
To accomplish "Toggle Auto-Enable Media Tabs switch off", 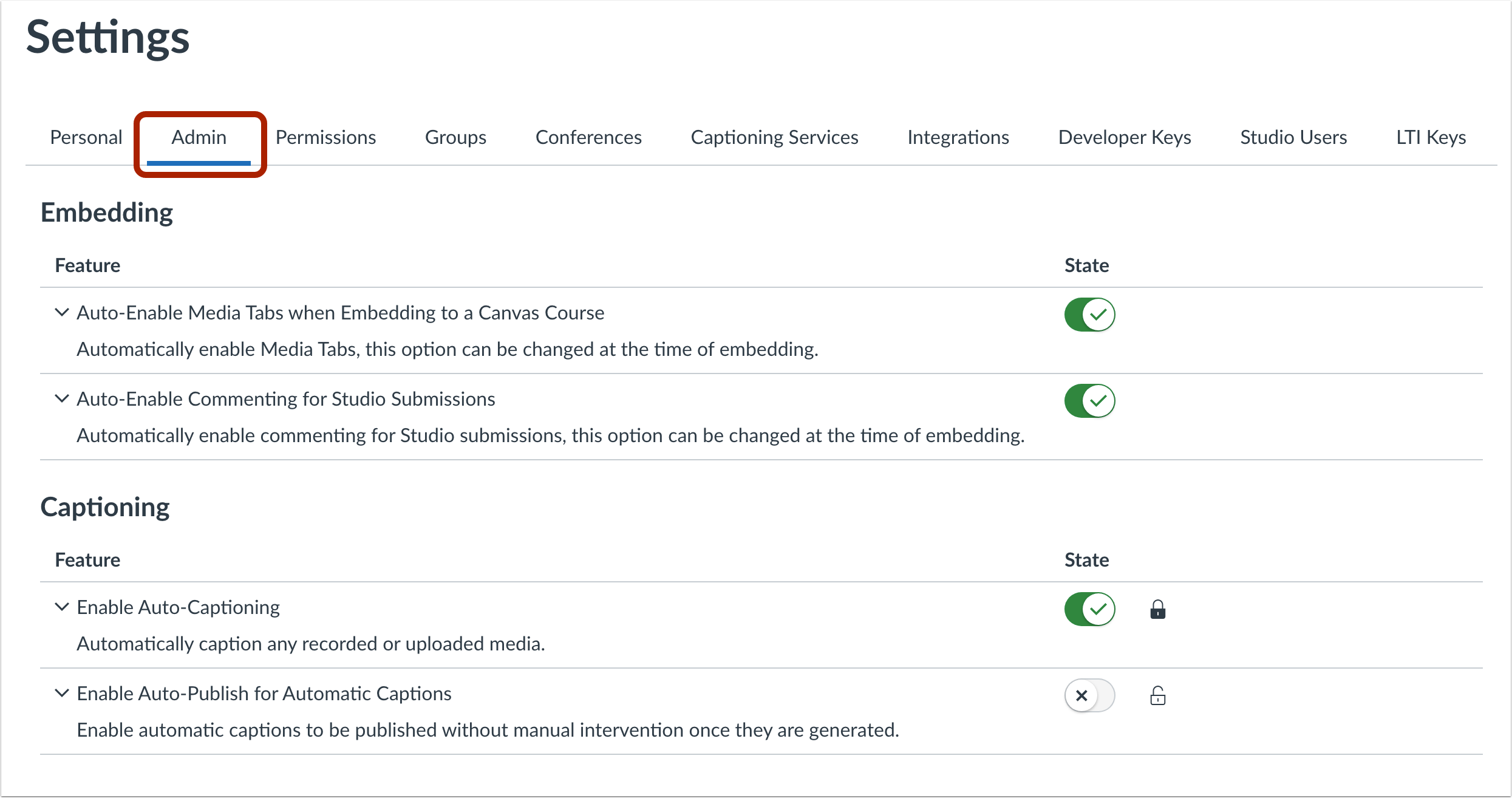I will click(1089, 315).
